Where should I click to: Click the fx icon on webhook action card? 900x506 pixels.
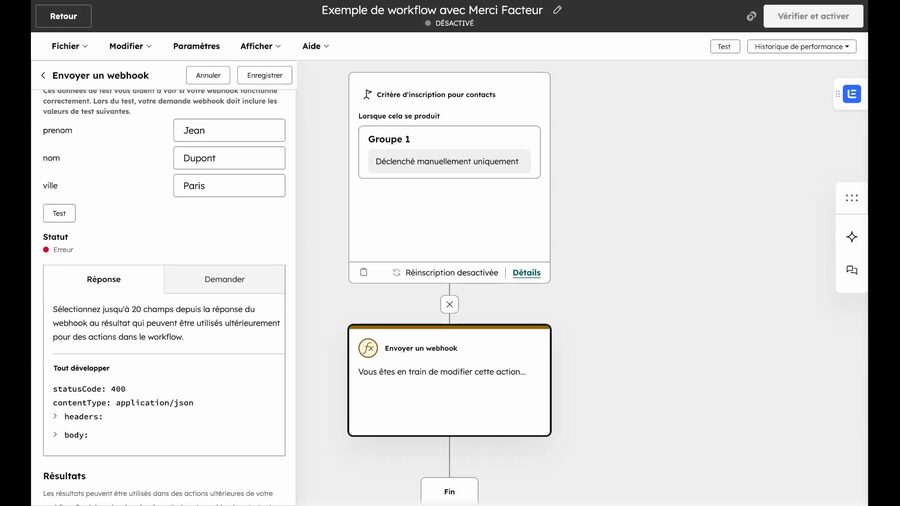point(368,348)
